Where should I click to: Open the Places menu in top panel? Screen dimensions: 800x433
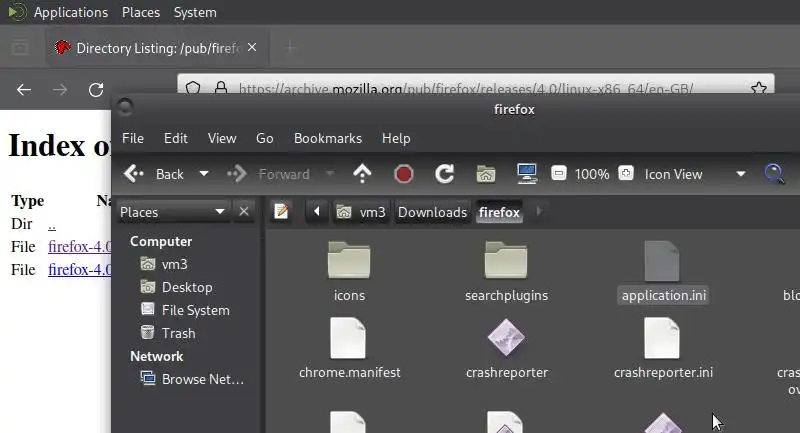pos(141,12)
